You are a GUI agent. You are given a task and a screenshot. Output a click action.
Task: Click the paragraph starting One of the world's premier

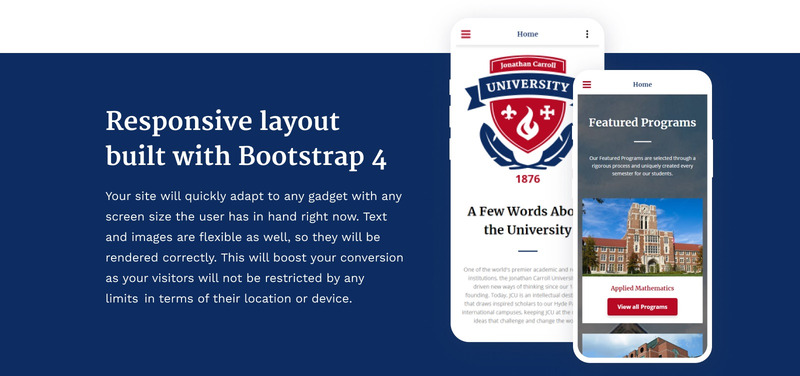point(519,295)
